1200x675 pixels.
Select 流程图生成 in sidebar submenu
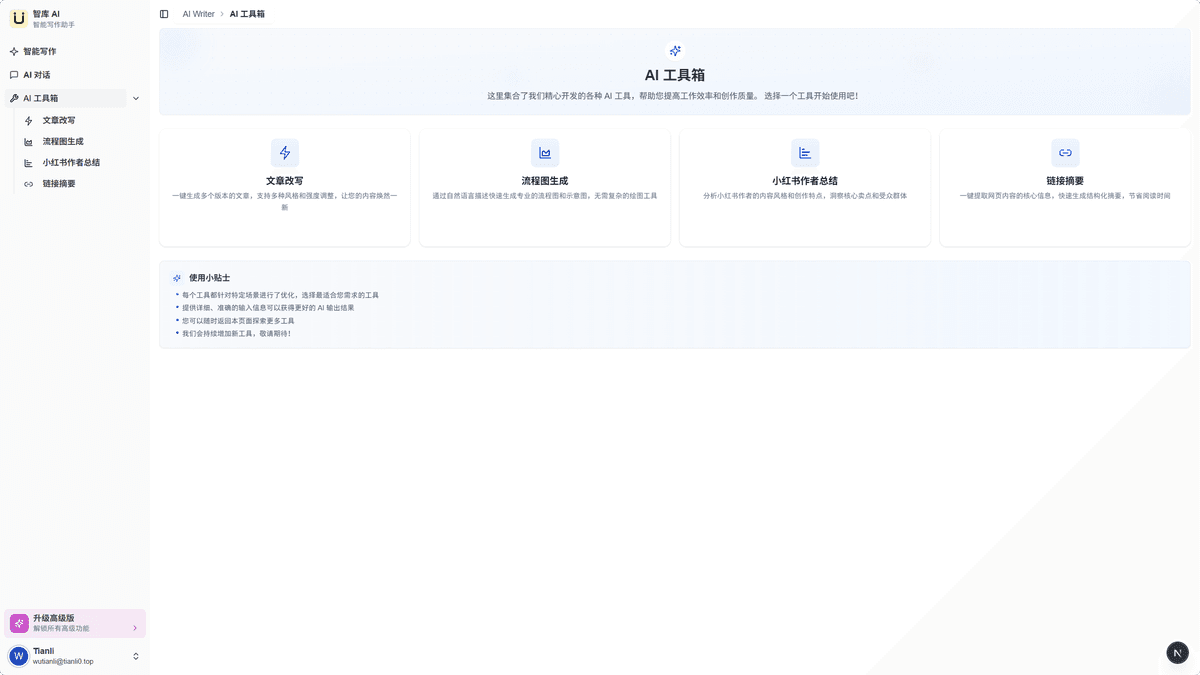[63, 141]
